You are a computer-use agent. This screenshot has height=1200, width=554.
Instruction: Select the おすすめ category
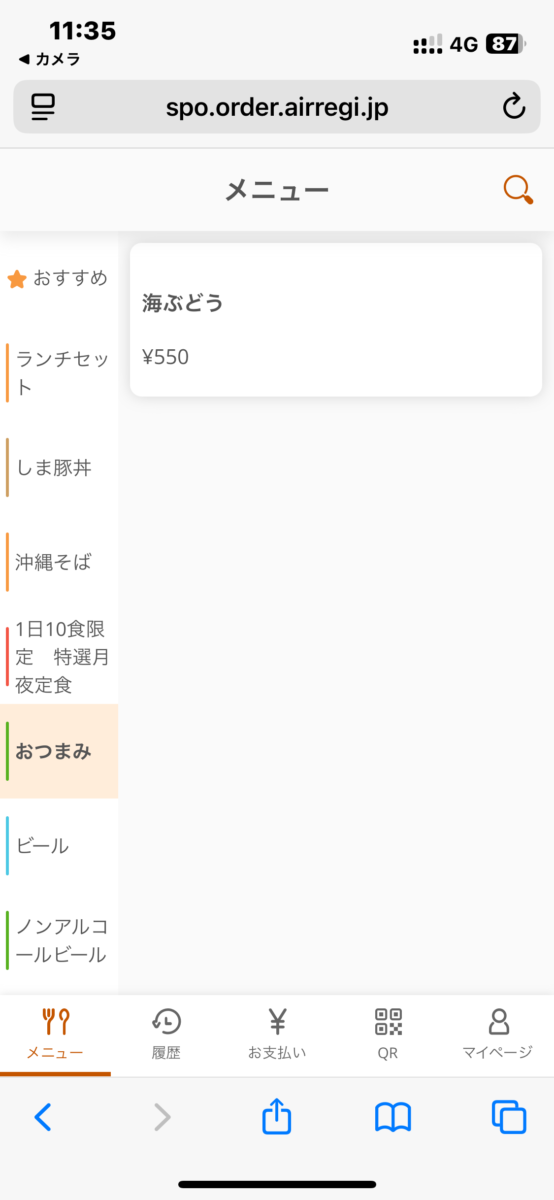59,279
